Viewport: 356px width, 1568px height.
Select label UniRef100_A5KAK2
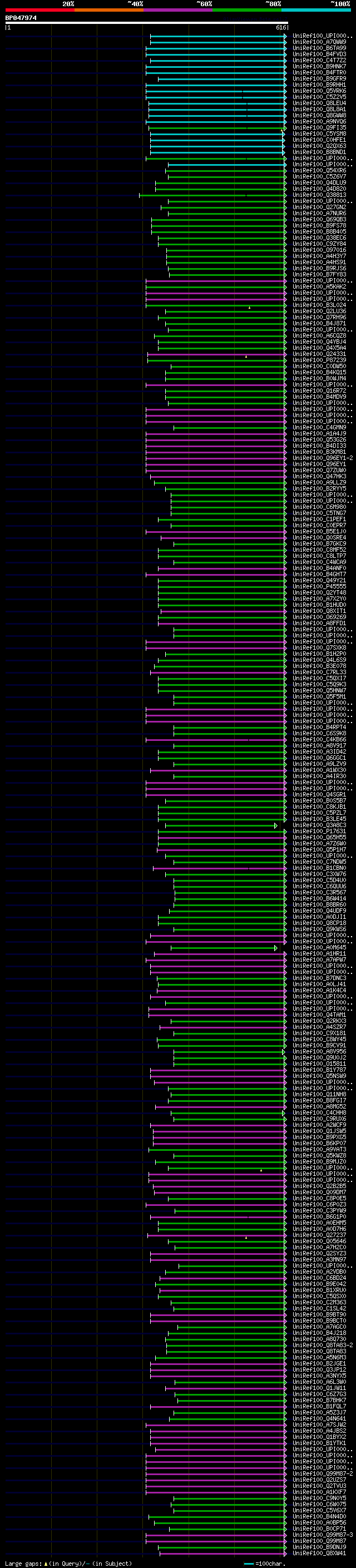(x=319, y=288)
